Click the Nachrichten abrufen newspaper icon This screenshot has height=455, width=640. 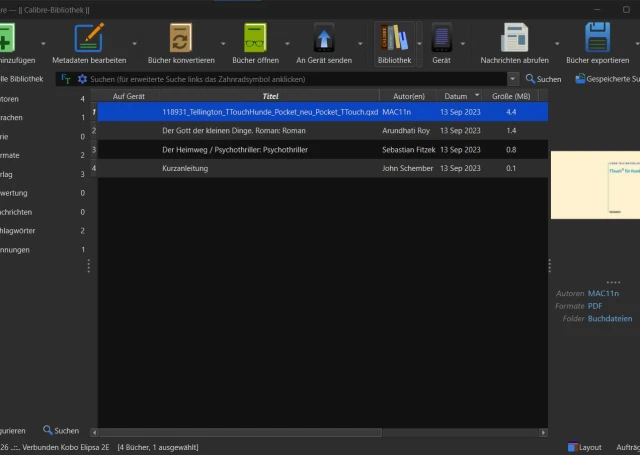pyautogui.click(x=514, y=38)
